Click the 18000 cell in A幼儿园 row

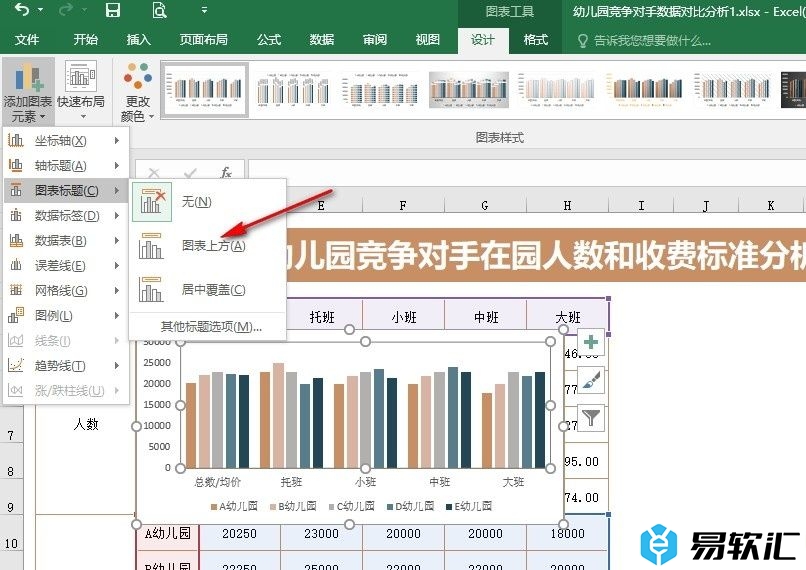pyautogui.click(x=567, y=534)
